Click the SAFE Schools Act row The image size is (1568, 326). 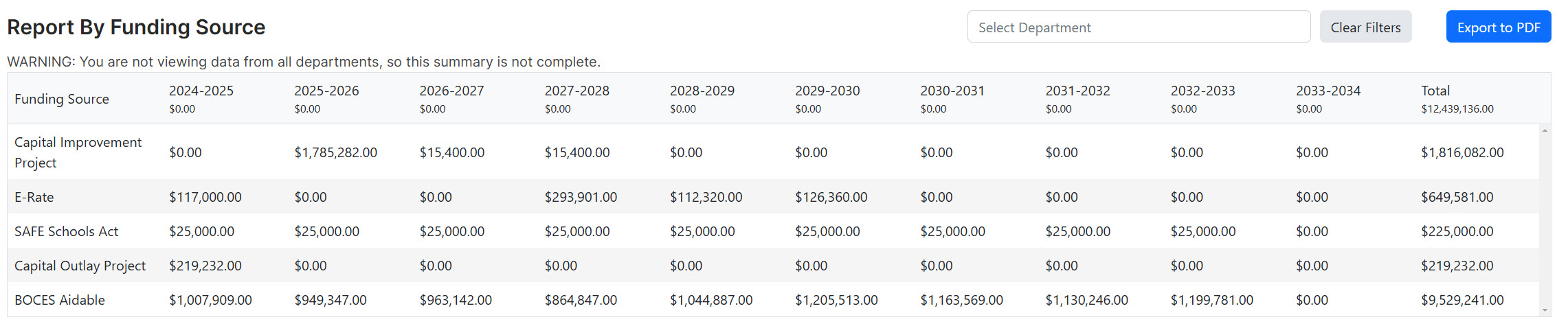tap(773, 231)
